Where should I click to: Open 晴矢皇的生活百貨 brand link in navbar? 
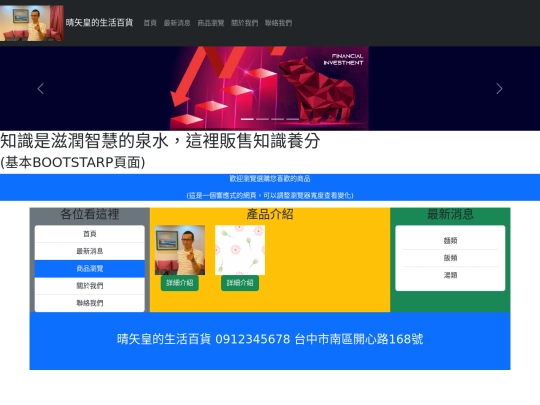(x=99, y=23)
